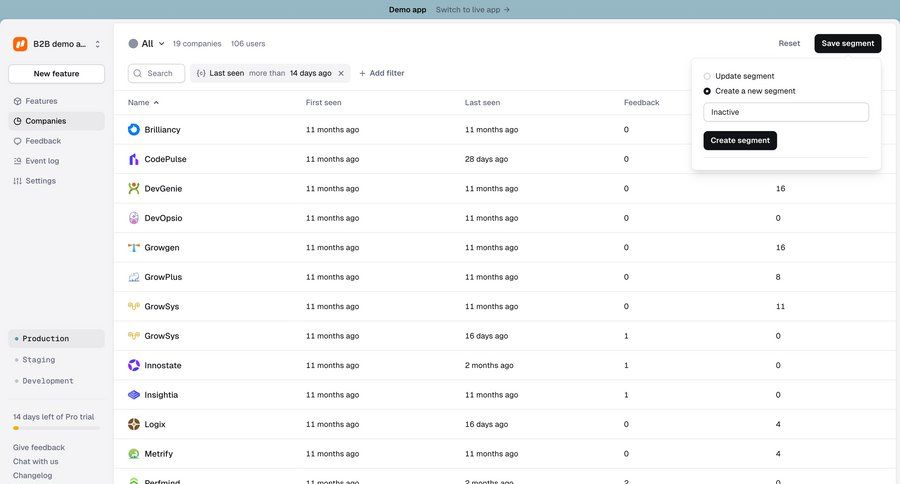Select the Update segment radio option
Screen dimensions: 900x484
click(707, 76)
